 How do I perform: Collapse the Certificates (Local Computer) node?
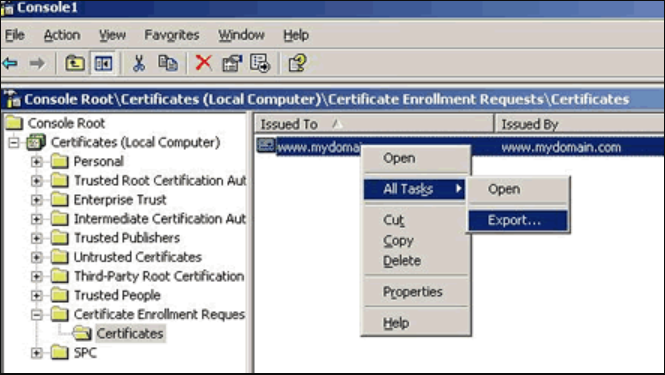pyautogui.click(x=14, y=143)
